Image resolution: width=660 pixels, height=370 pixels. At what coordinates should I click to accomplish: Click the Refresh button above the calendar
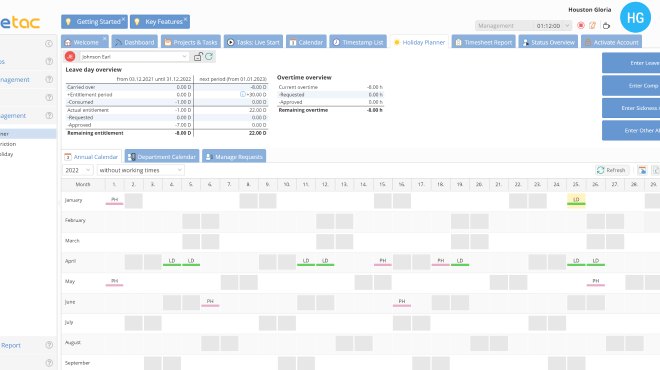(612, 170)
